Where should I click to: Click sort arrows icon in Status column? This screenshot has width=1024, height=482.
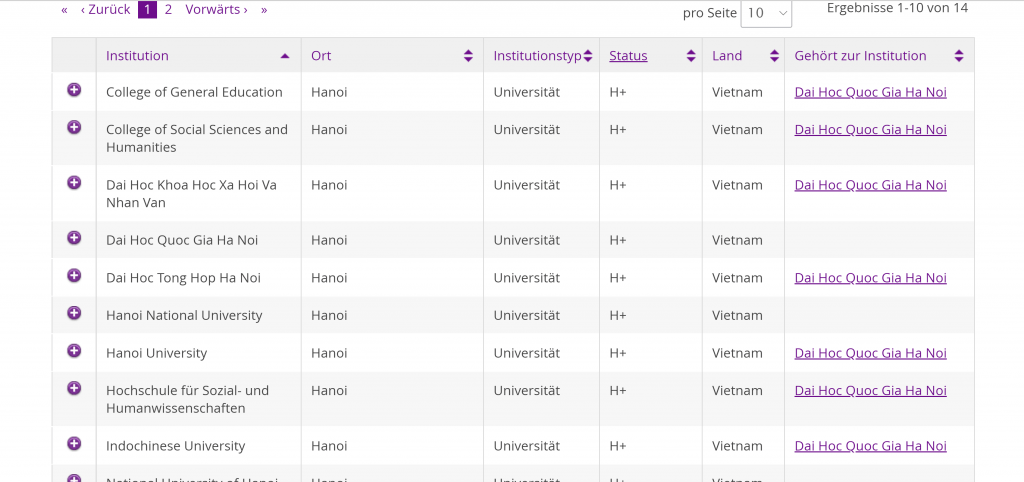[x=691, y=56]
